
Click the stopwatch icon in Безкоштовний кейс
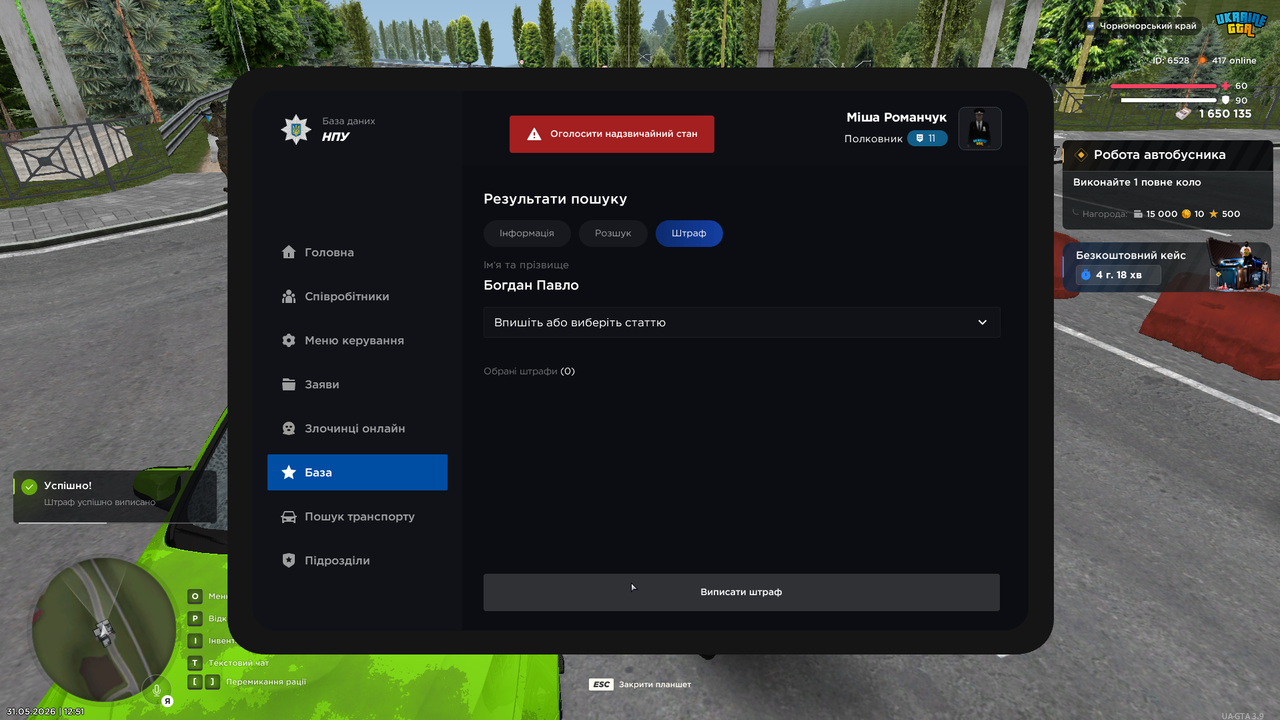(1085, 274)
